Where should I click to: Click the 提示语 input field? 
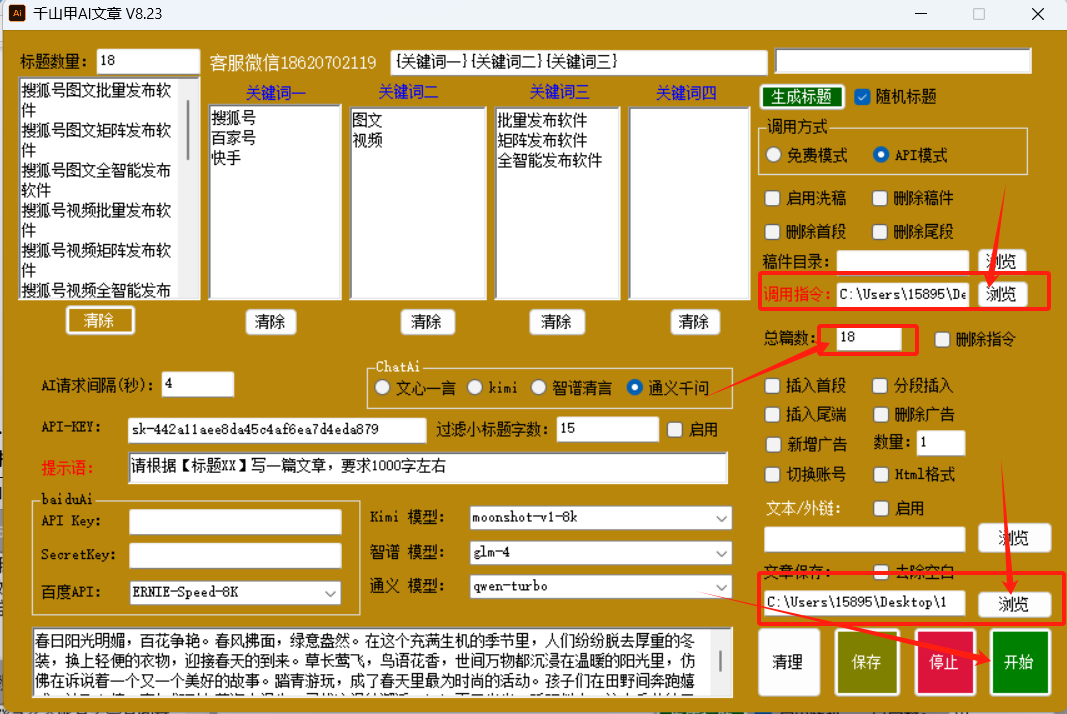coord(427,468)
